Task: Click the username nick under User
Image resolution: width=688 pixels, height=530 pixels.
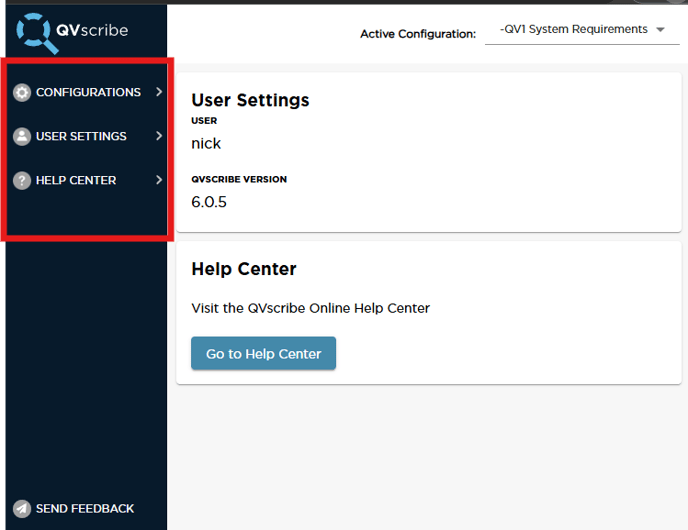Action: 206,143
